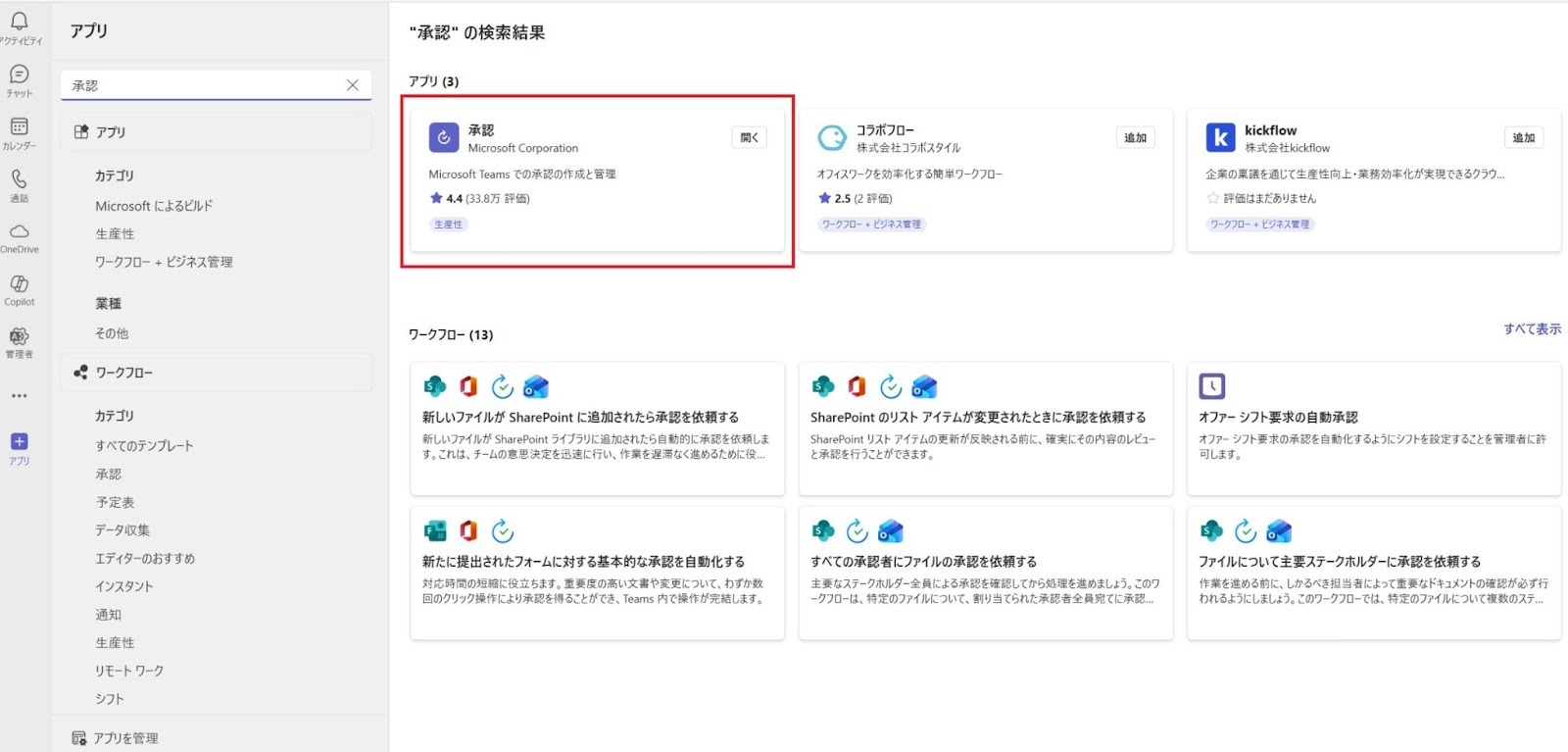Click 株式会社コラボスタイル publisher text
Screen dimensions: 1568x752
tap(908, 149)
